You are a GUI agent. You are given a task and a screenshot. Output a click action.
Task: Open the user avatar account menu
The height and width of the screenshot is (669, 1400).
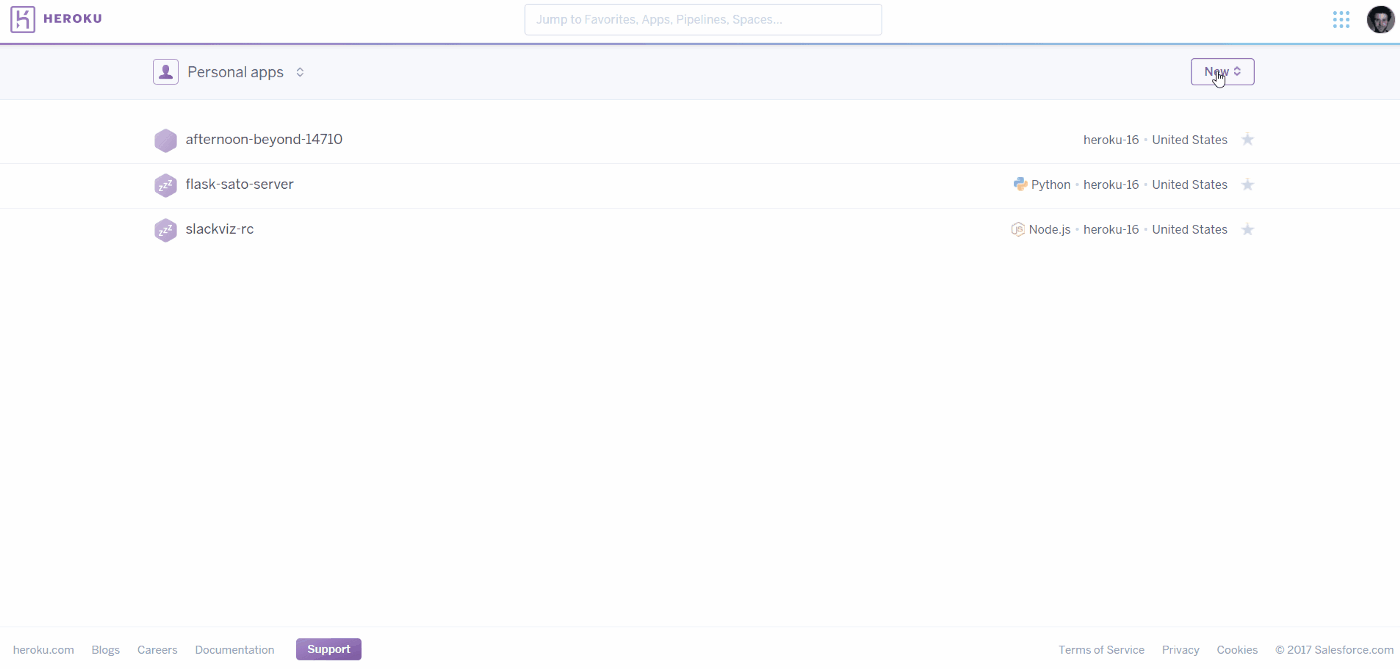click(1380, 20)
